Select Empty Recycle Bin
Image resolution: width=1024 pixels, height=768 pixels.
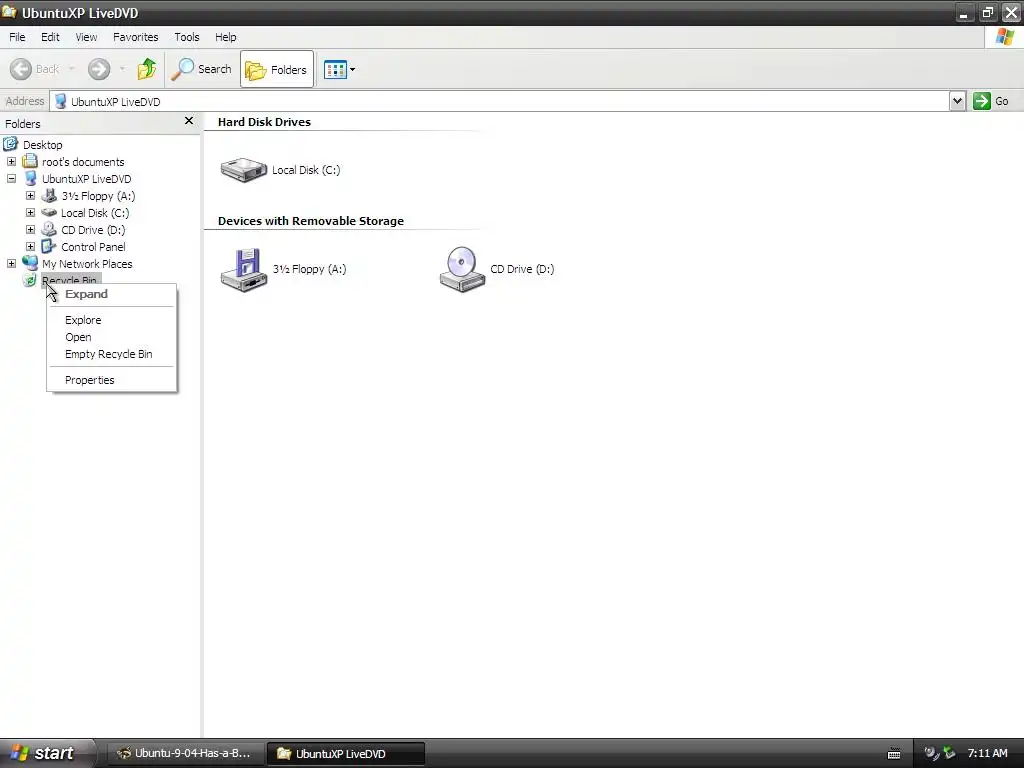[112, 354]
